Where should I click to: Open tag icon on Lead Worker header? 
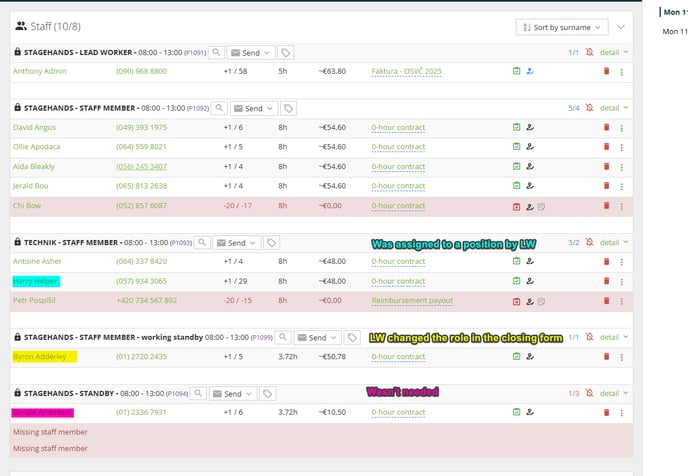click(286, 53)
